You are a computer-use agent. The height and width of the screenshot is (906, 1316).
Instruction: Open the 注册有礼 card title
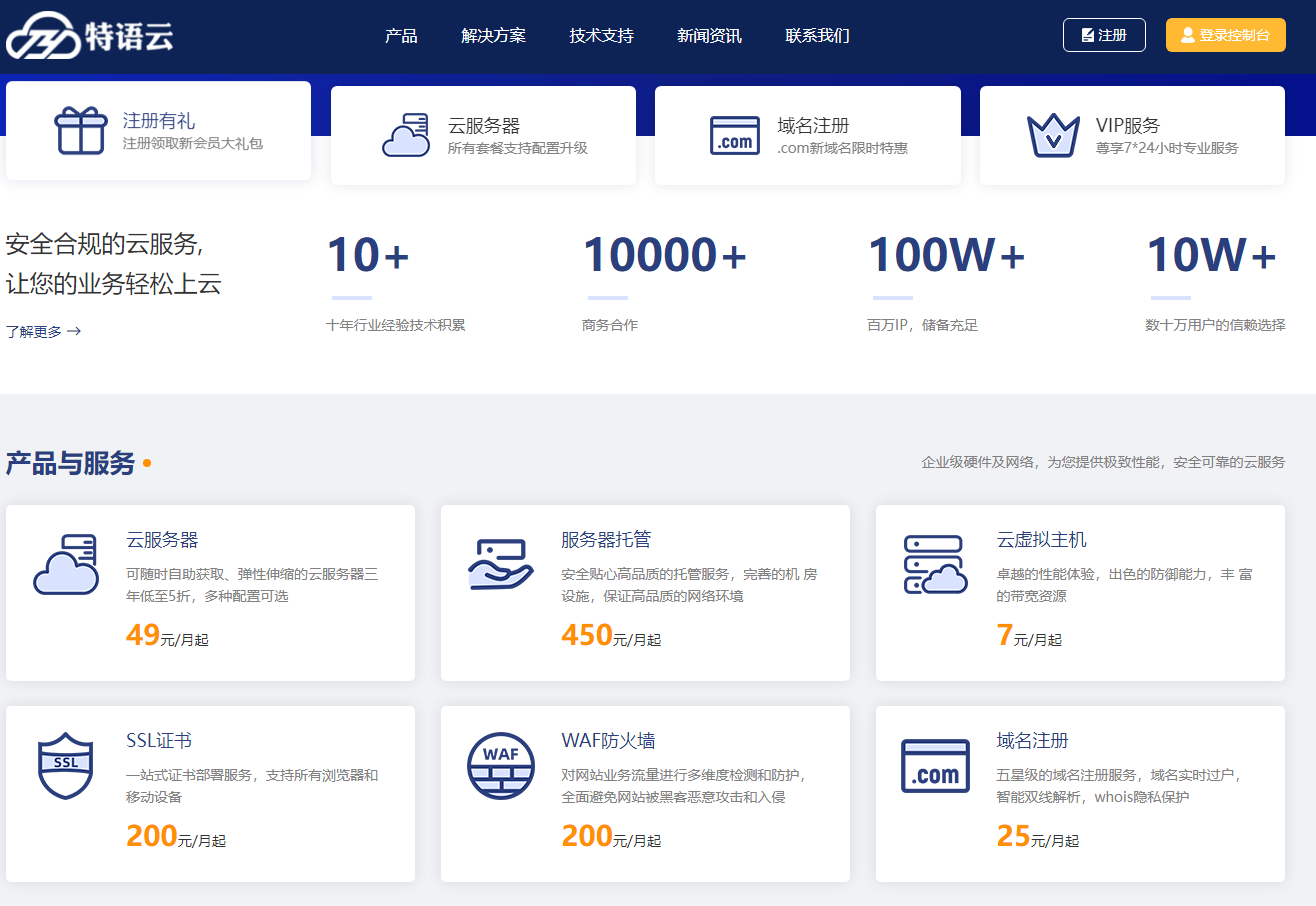(x=159, y=121)
